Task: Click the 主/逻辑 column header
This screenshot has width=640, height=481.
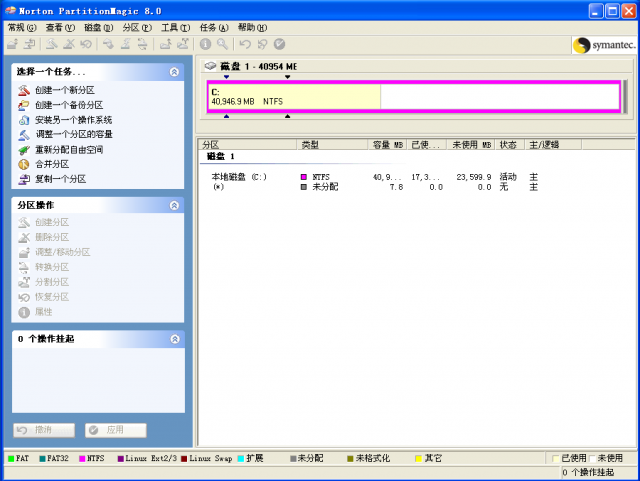Action: 553,145
